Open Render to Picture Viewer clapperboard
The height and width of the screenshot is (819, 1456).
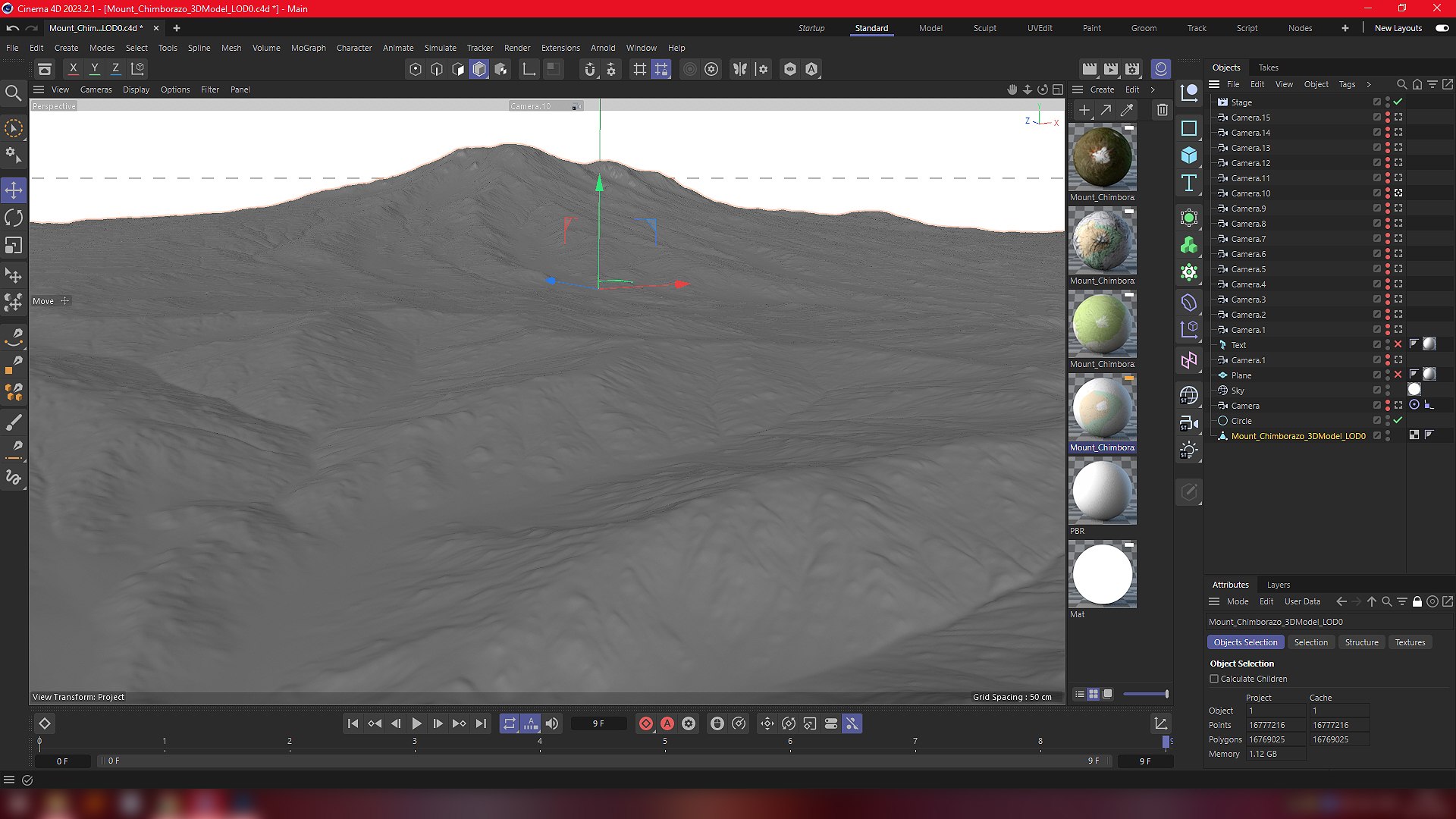1111,69
